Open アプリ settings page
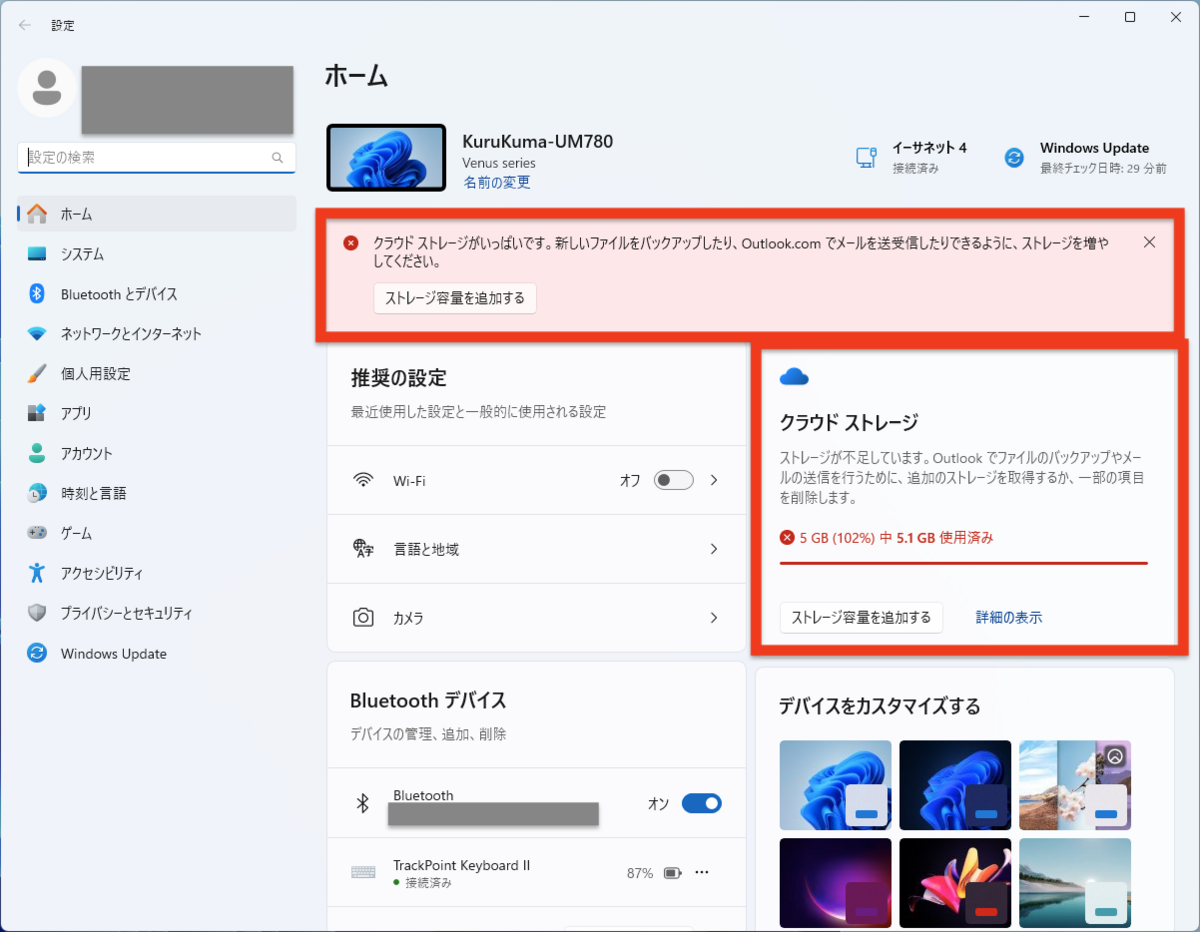Viewport: 1200px width, 932px height. [157, 414]
